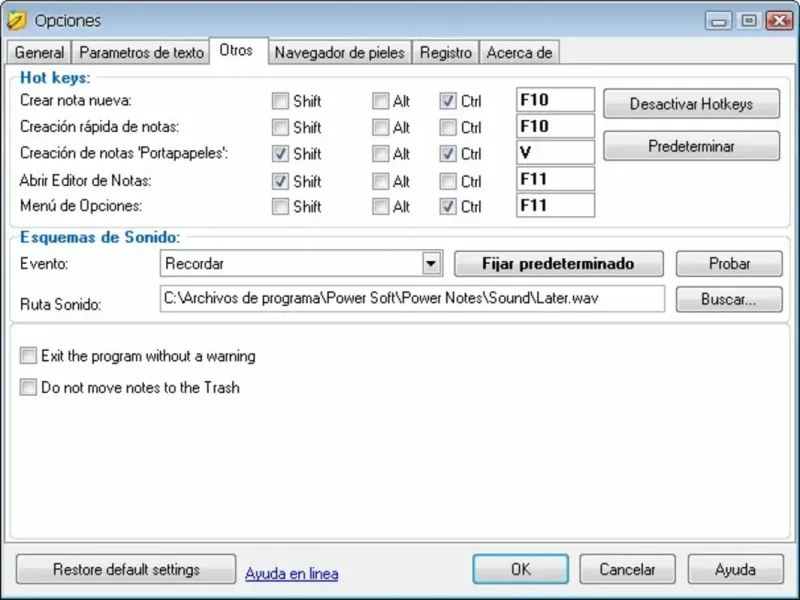Screen dimensions: 800x600
Task: Click the Desactivar Hotkeys button
Action: click(691, 104)
